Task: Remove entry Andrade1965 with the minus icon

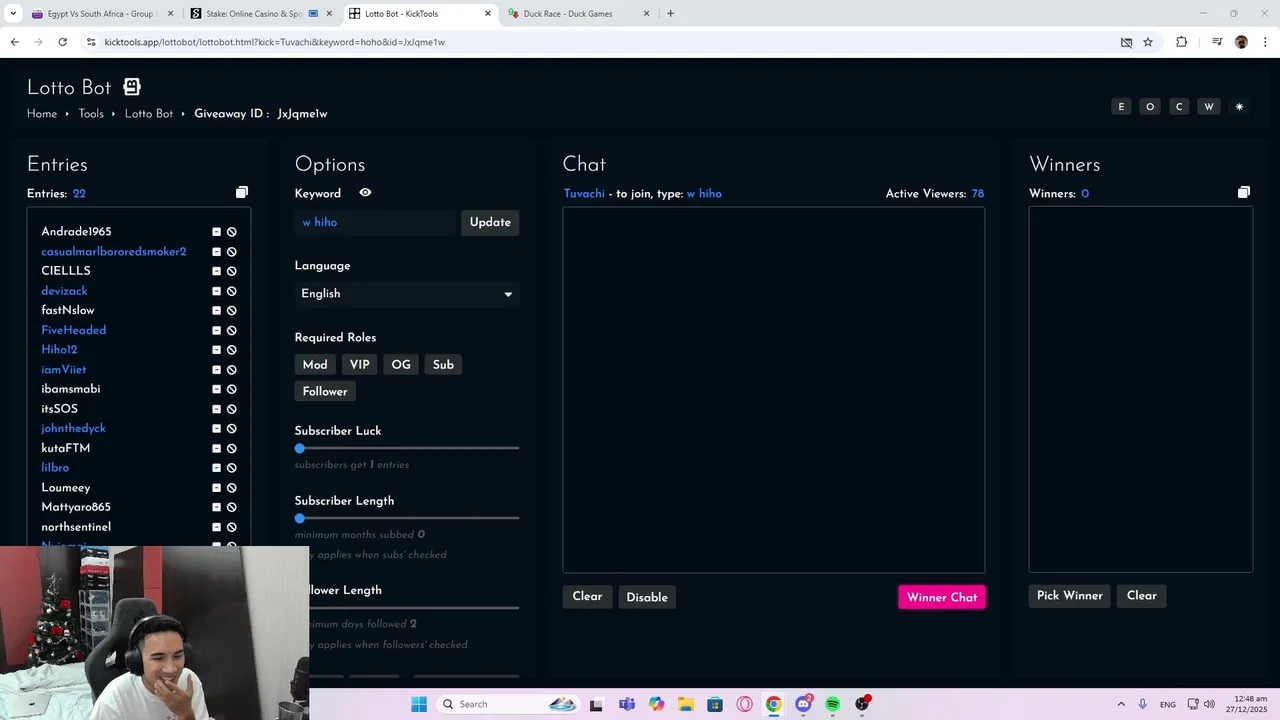Action: pos(216,232)
